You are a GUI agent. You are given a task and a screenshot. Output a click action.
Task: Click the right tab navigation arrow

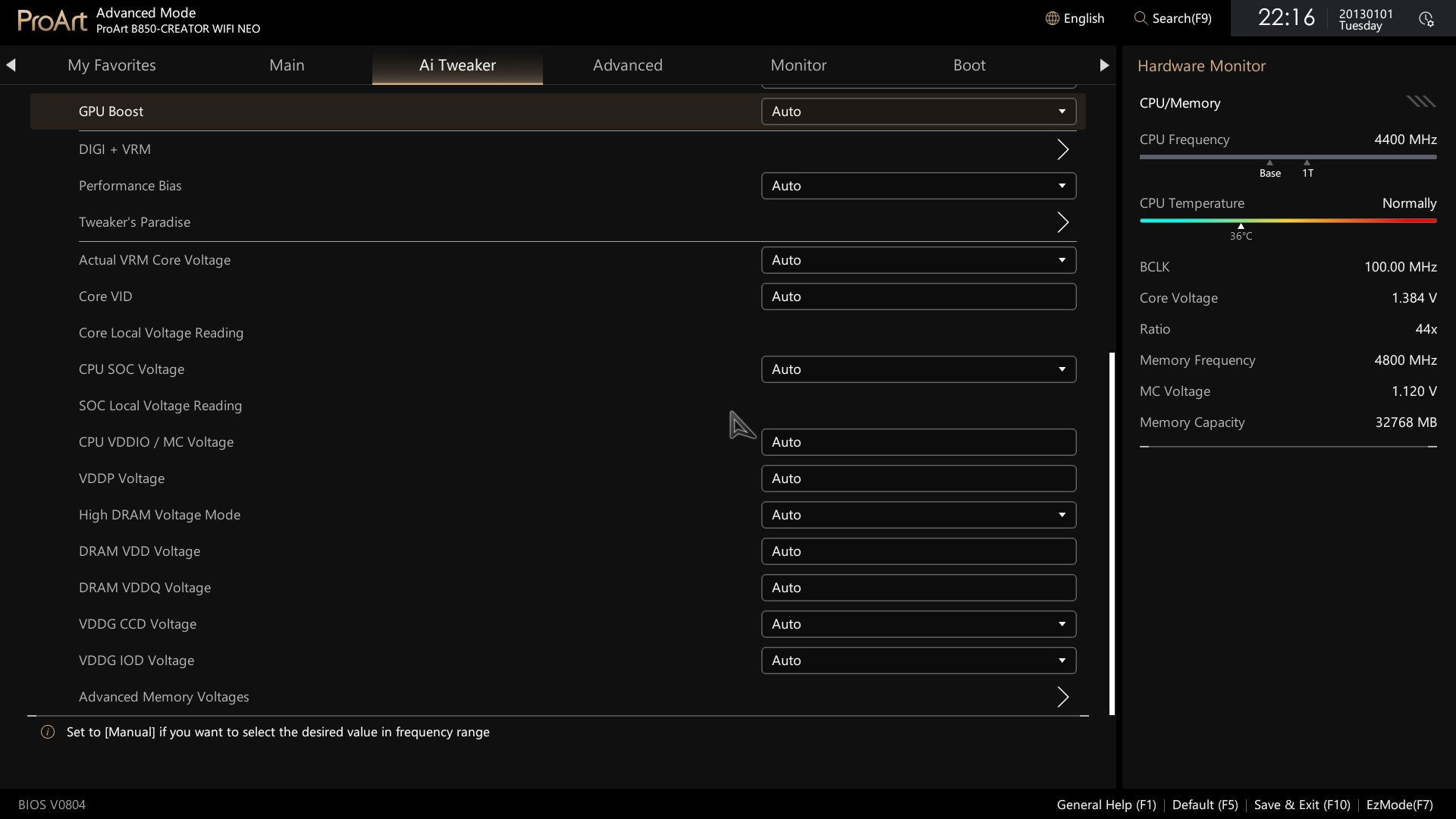tap(1104, 65)
